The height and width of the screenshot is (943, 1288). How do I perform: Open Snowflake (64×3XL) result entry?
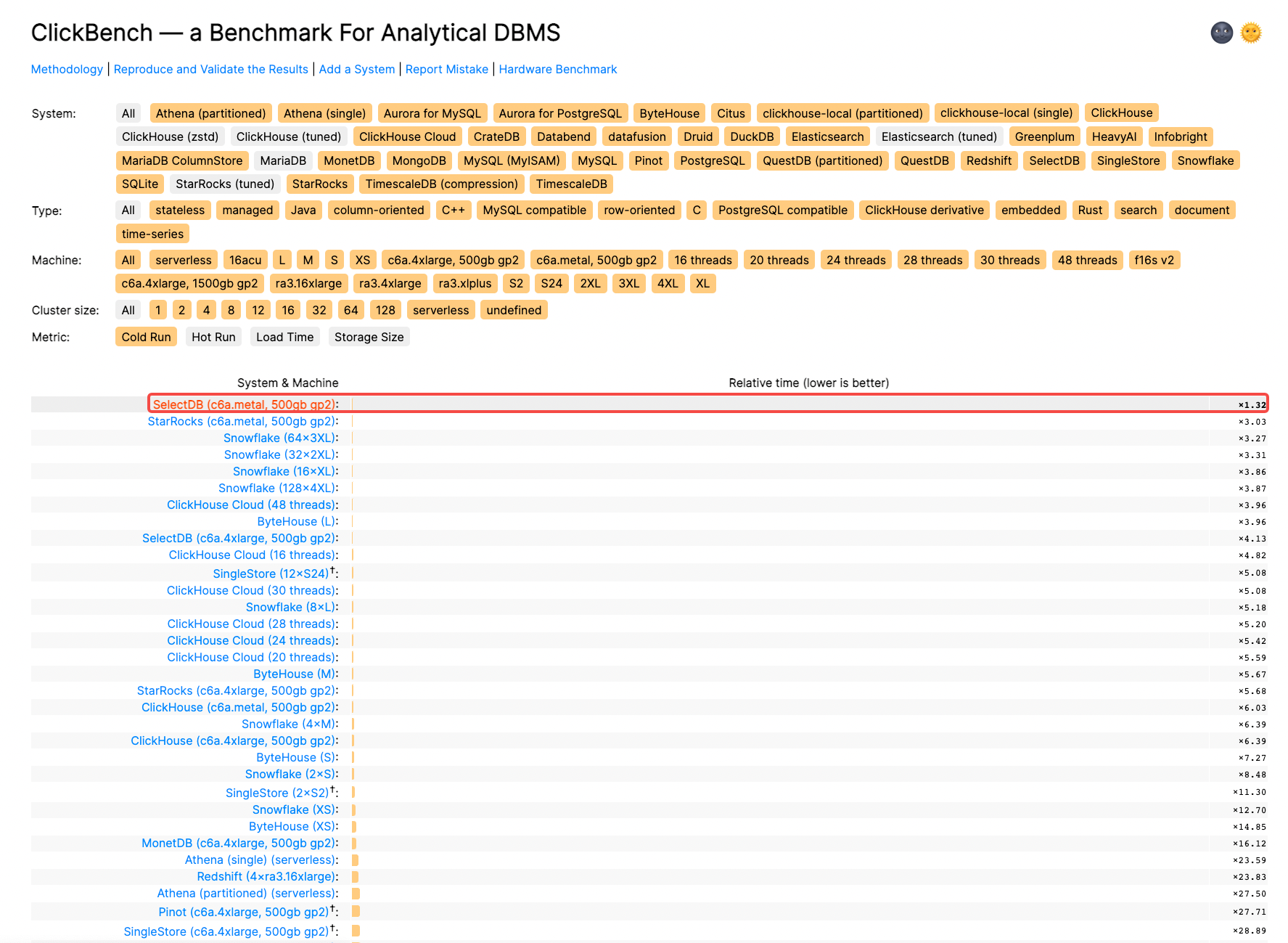pyautogui.click(x=279, y=438)
